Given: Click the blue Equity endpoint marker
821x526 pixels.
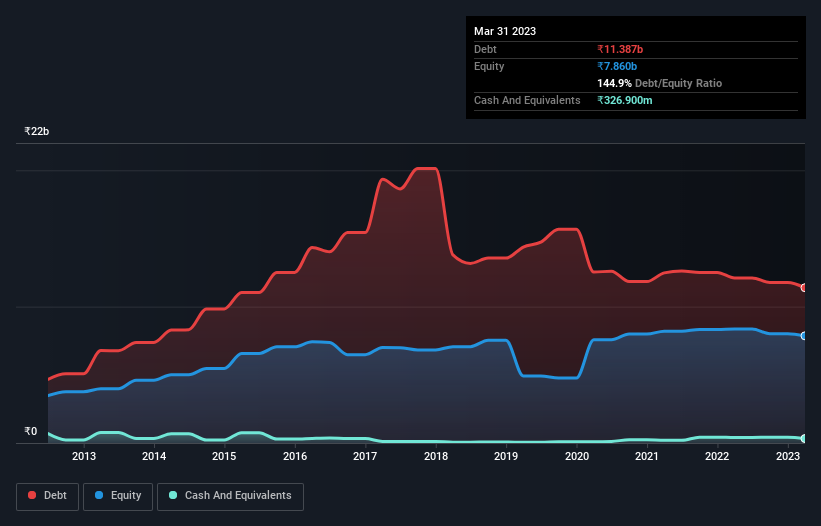Looking at the screenshot, I should point(804,336).
